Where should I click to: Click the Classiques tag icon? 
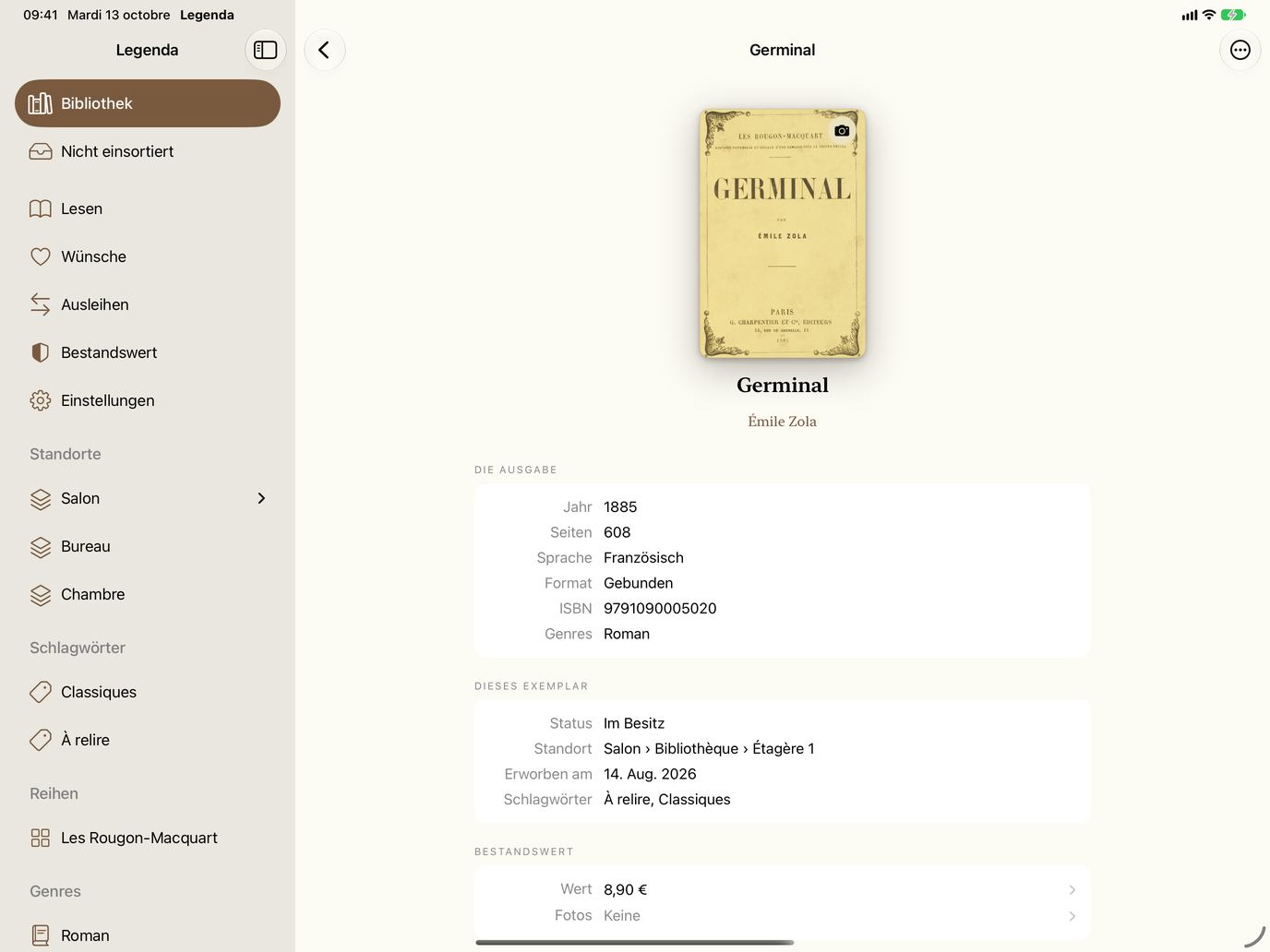click(41, 692)
